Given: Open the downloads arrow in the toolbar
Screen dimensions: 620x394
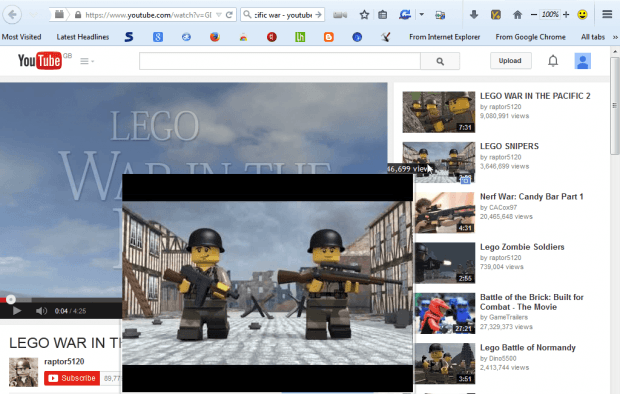Looking at the screenshot, I should [474, 15].
